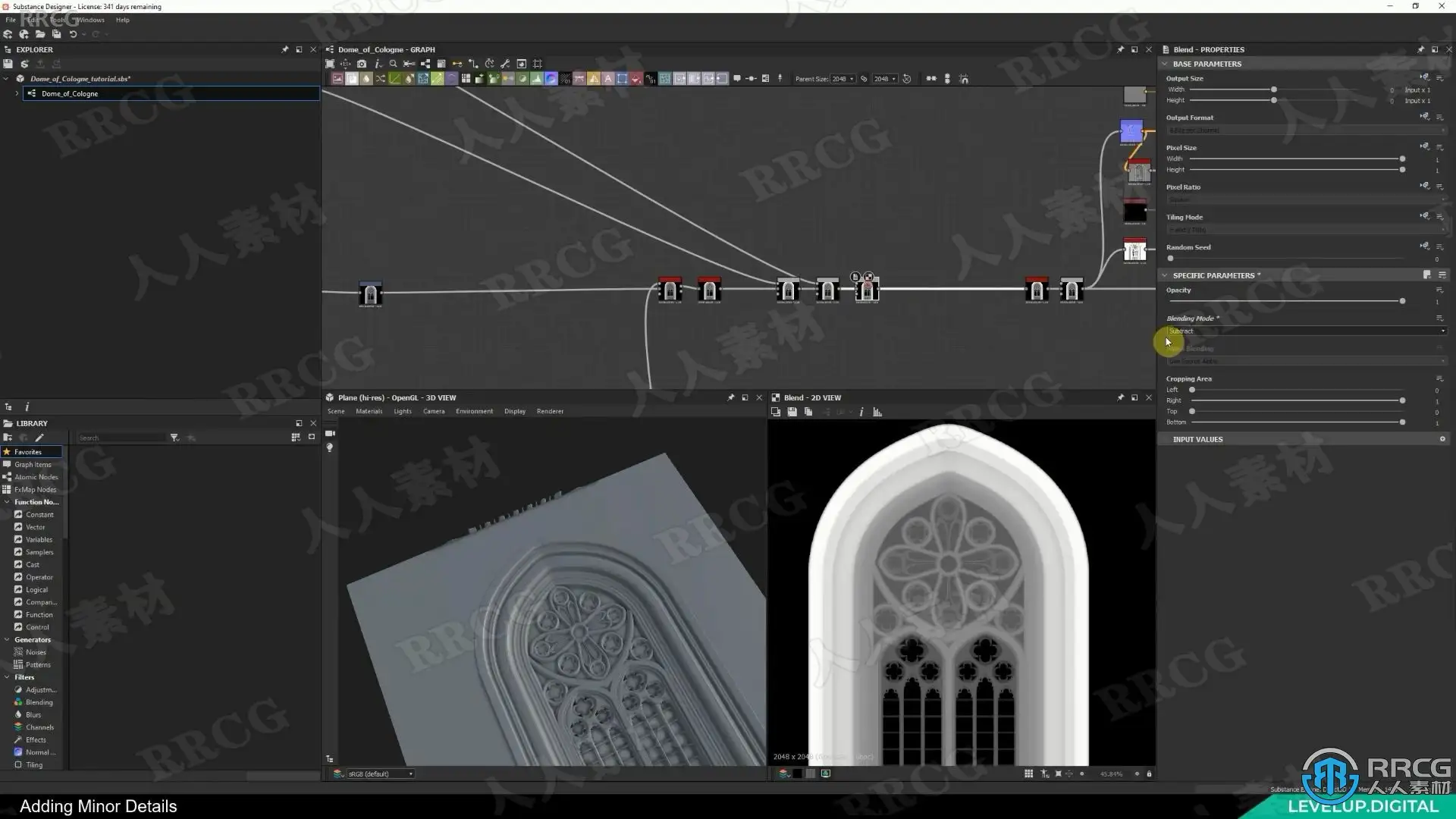The height and width of the screenshot is (819, 1456).
Task: Select Favorites in the Library list
Action: 32,452
